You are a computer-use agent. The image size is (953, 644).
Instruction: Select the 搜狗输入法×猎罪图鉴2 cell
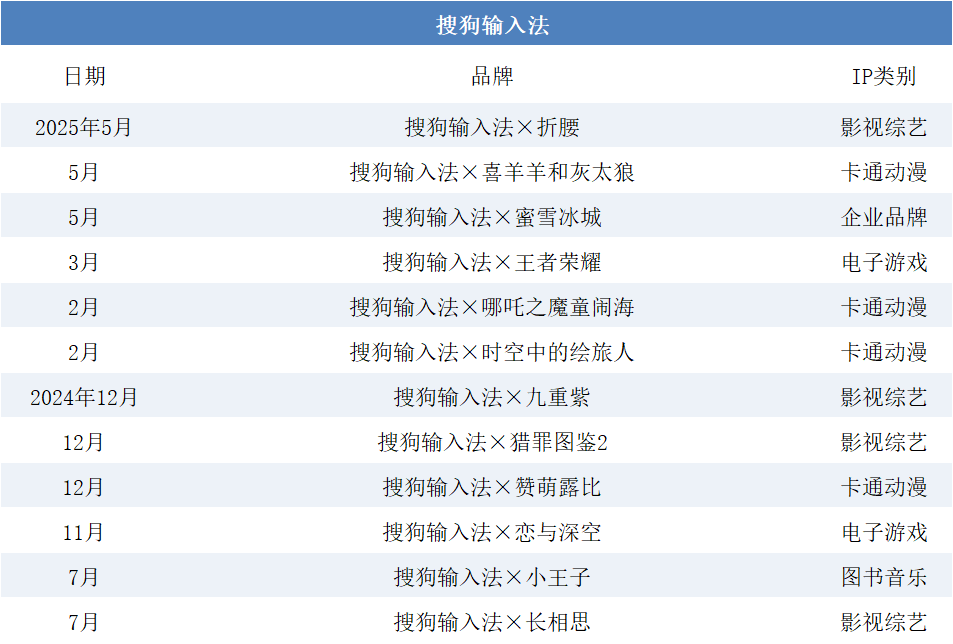pos(492,442)
